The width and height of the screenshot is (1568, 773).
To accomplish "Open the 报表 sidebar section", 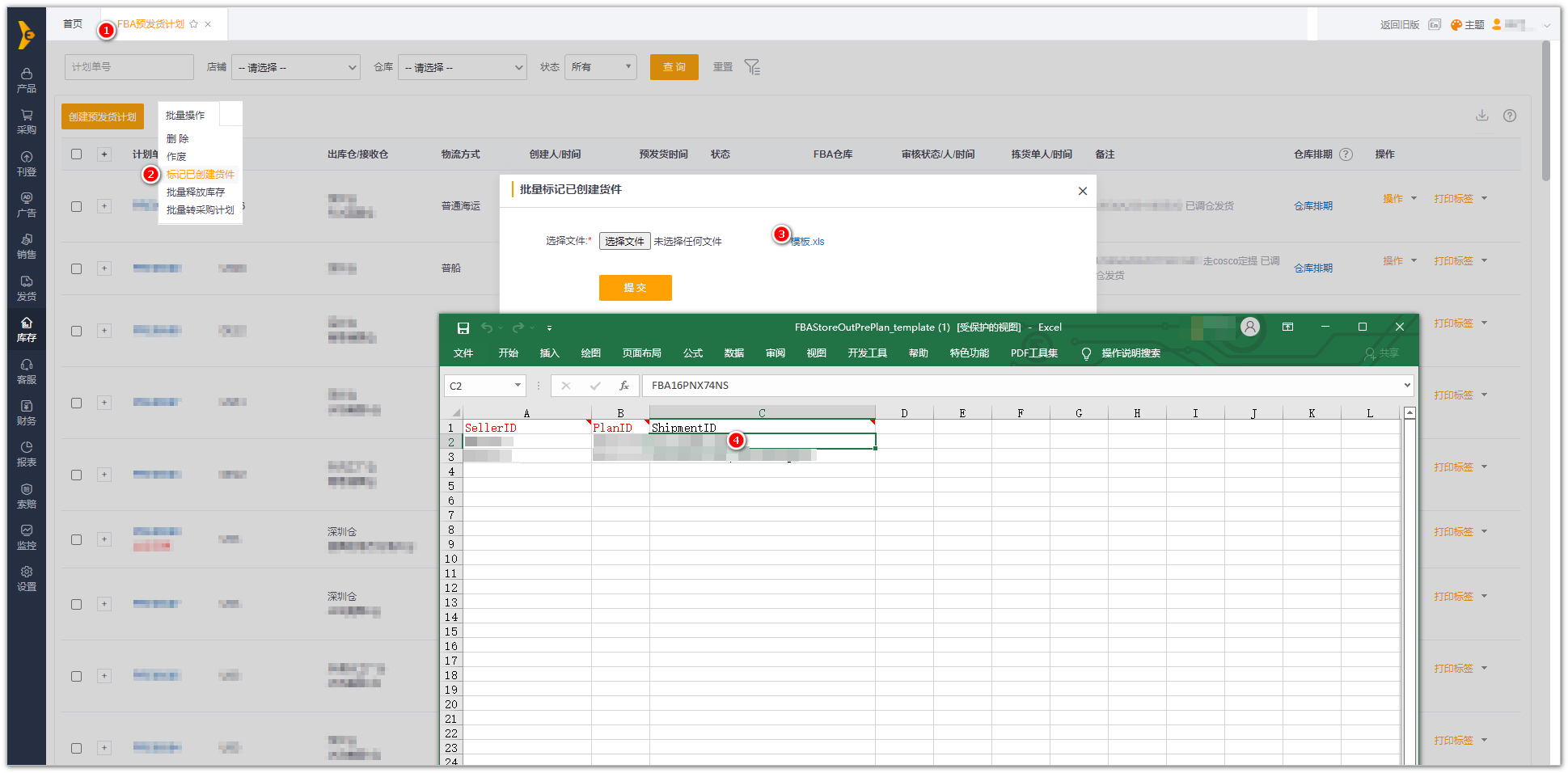I will [x=27, y=454].
